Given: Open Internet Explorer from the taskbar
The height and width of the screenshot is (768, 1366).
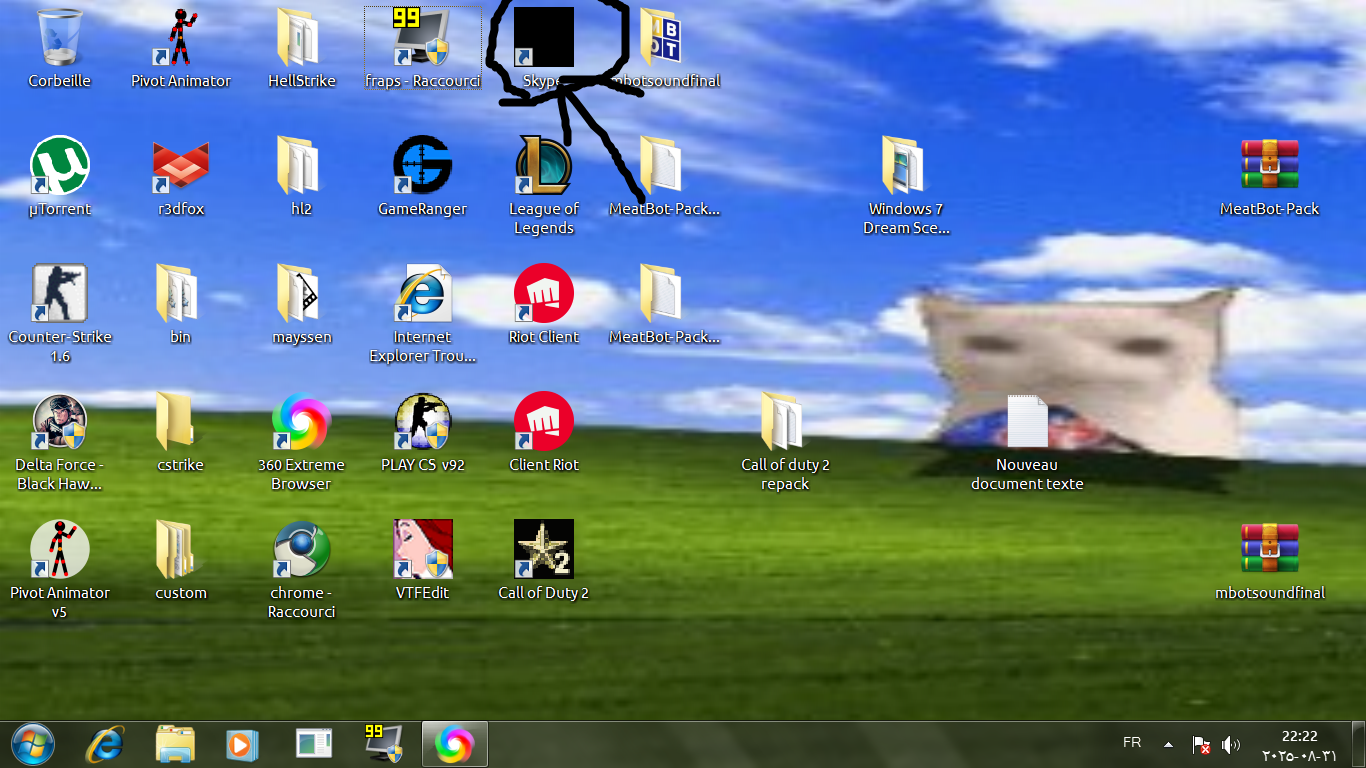Looking at the screenshot, I should (105, 744).
